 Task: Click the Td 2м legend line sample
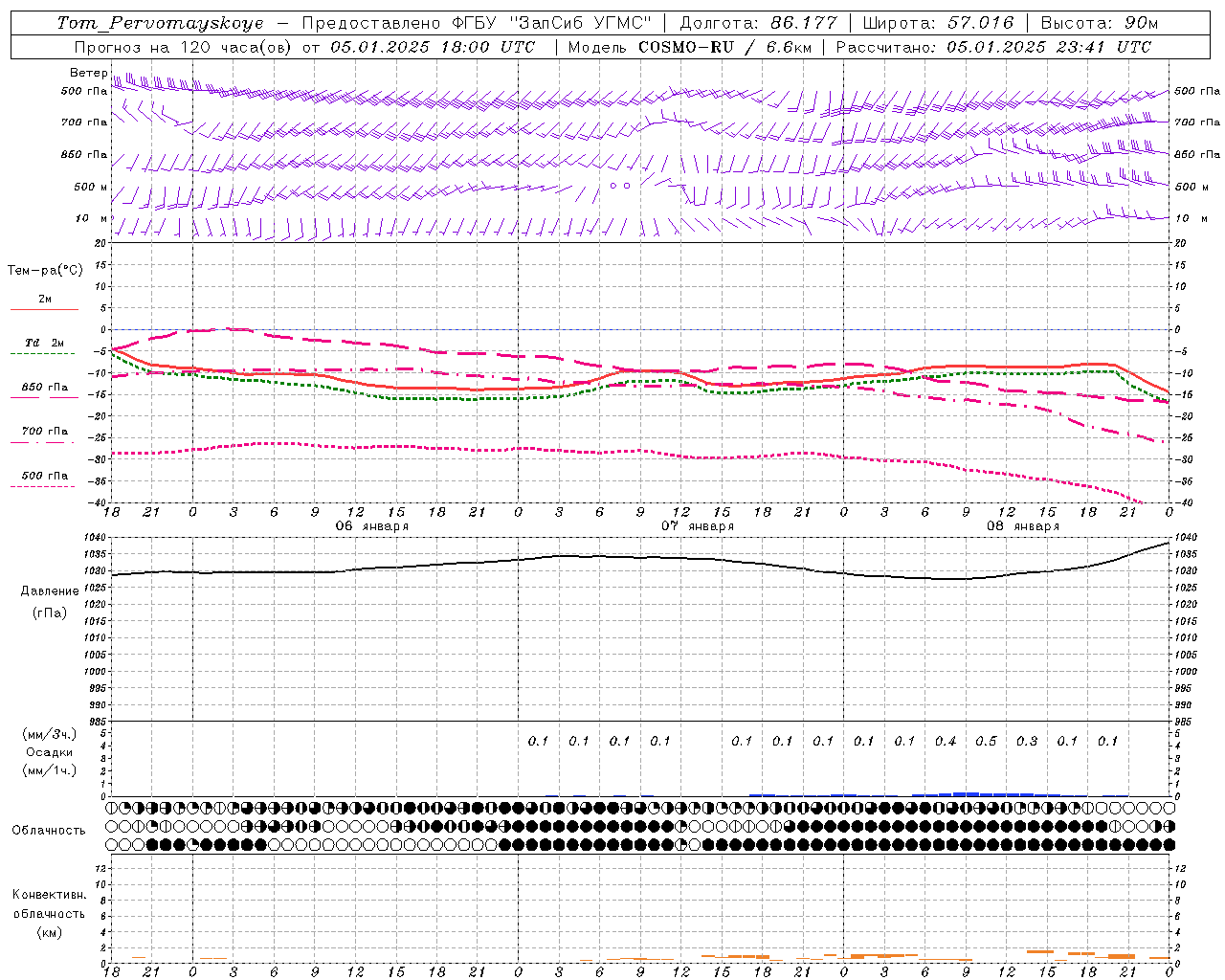[x=42, y=353]
